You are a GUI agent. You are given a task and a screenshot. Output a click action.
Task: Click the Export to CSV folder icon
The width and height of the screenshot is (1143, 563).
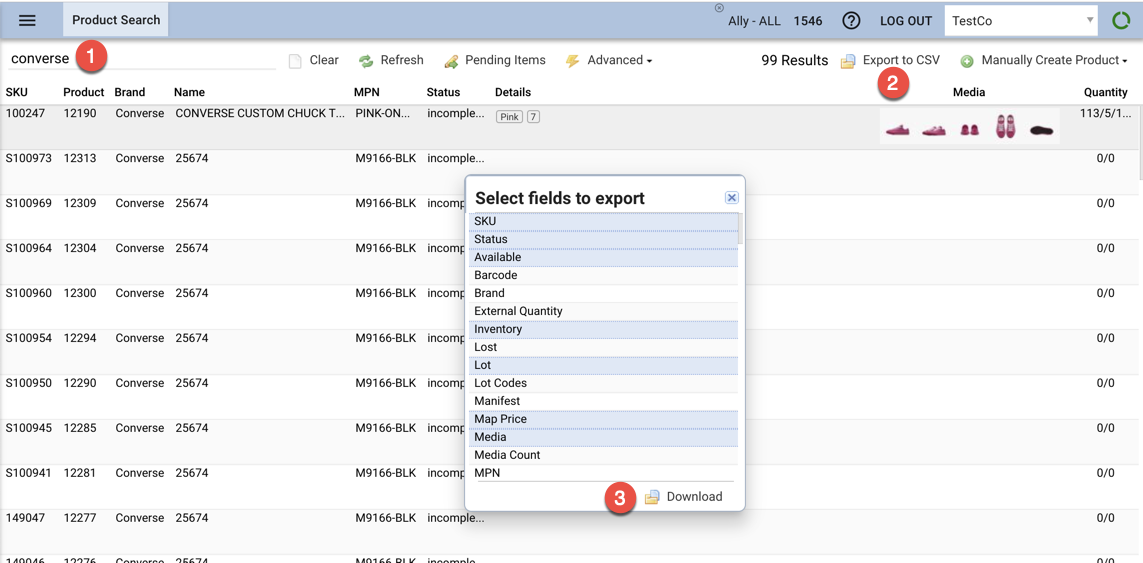click(848, 61)
